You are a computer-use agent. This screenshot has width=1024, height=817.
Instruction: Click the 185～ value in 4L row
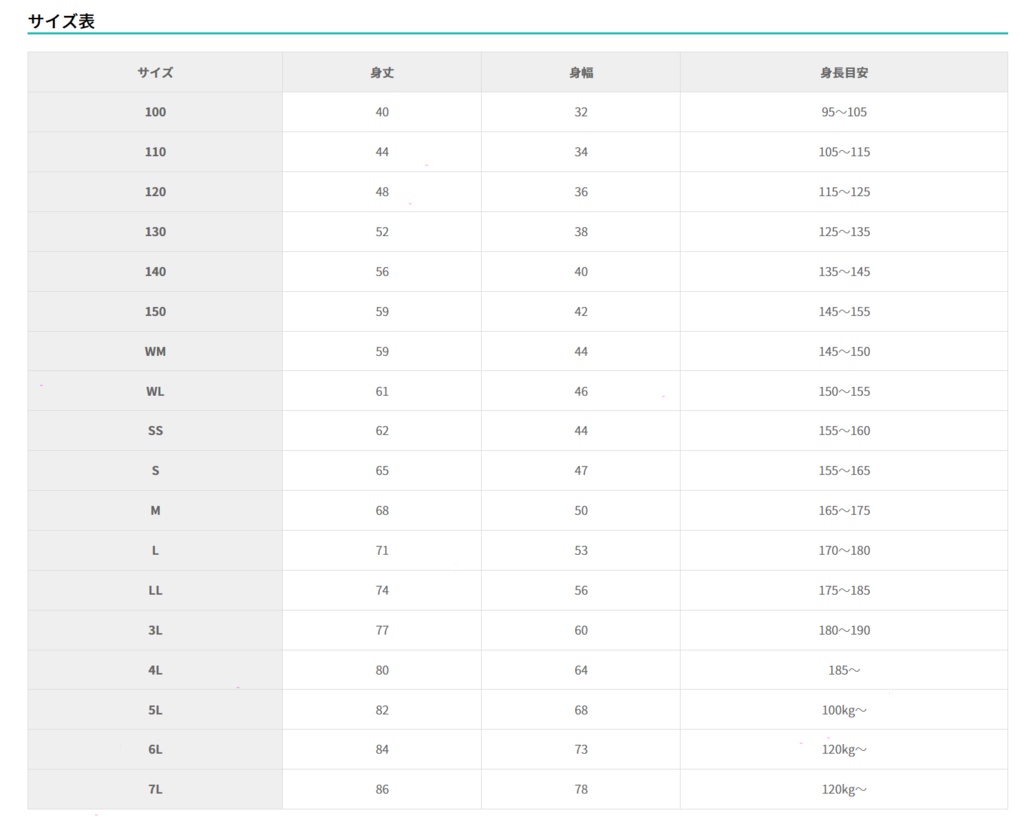coord(844,670)
